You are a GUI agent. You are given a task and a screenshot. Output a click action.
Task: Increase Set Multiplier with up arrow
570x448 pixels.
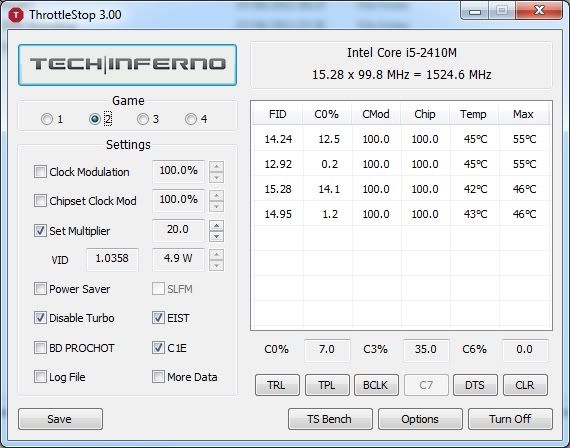point(217,225)
